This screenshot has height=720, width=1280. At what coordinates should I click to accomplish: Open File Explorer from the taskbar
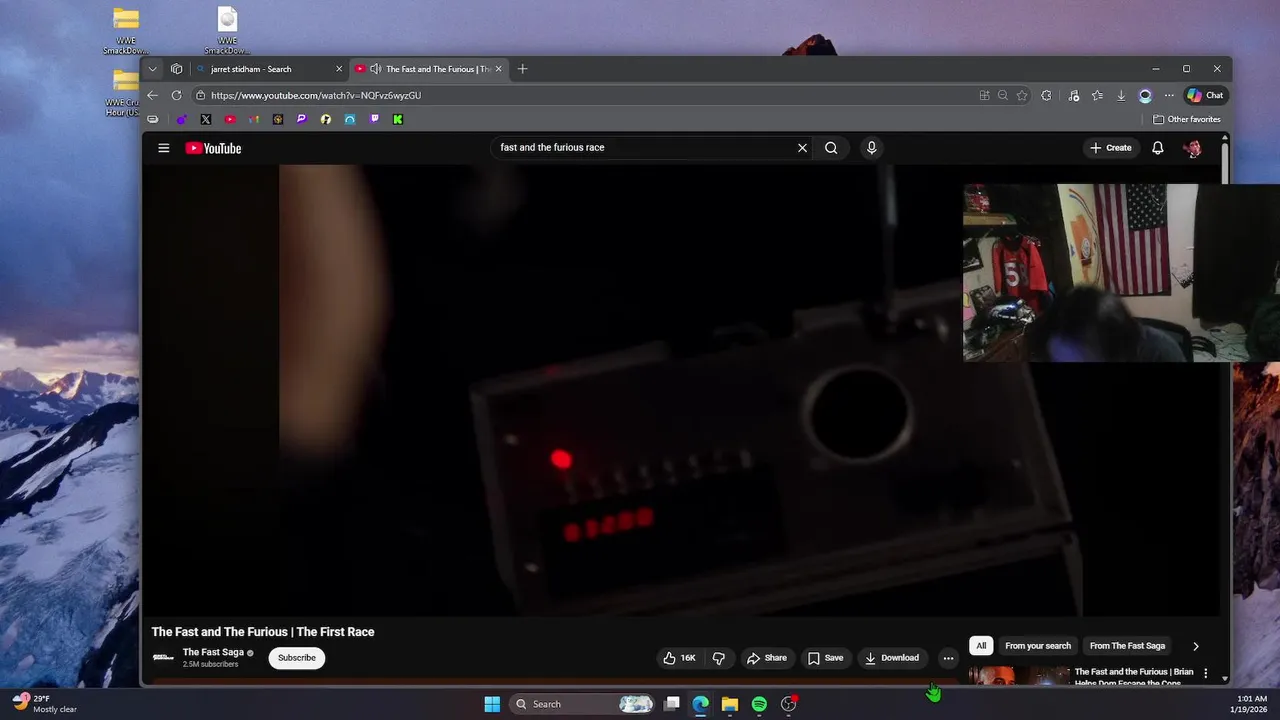[730, 704]
